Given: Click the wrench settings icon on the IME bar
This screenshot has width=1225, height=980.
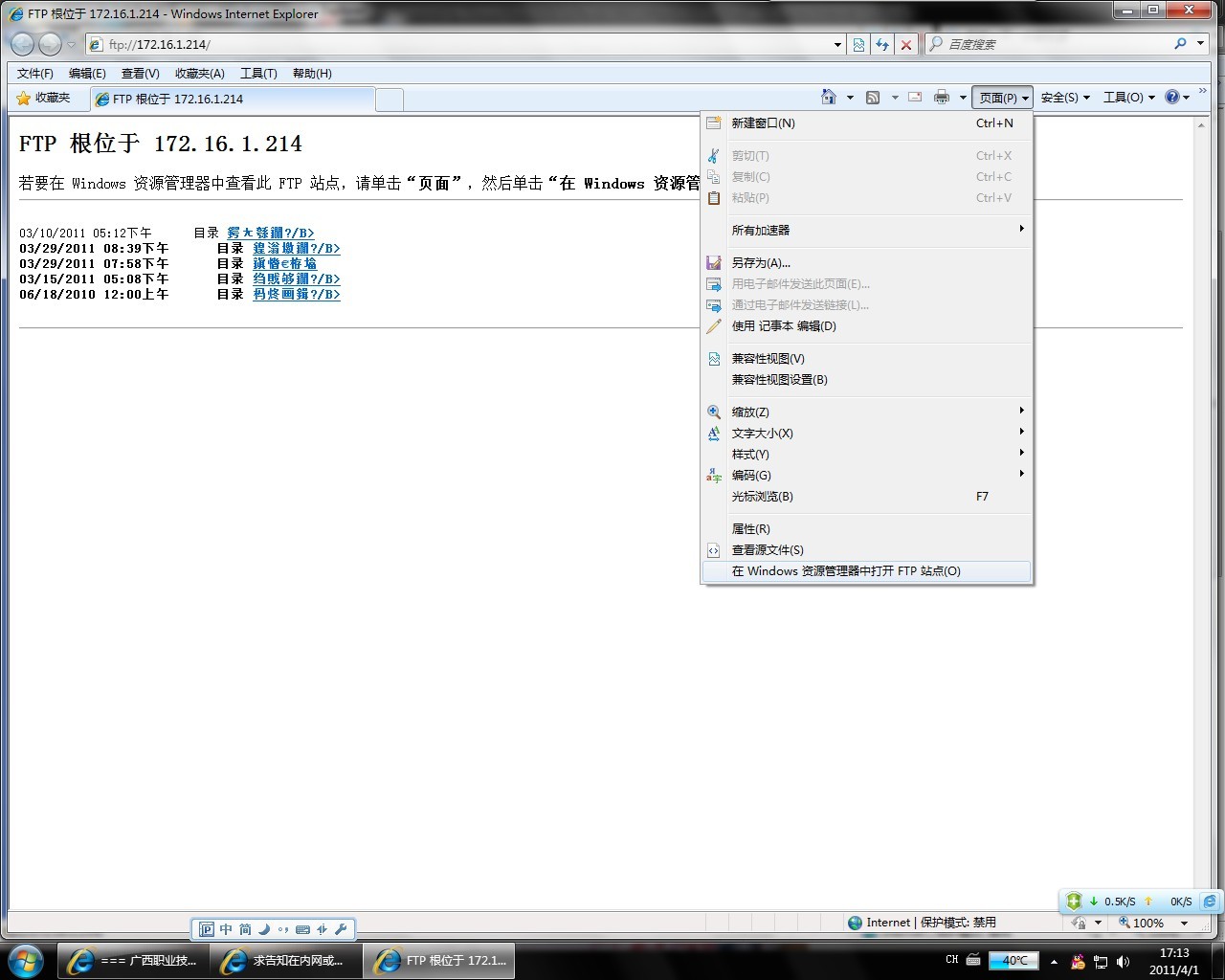Looking at the screenshot, I should 340,928.
